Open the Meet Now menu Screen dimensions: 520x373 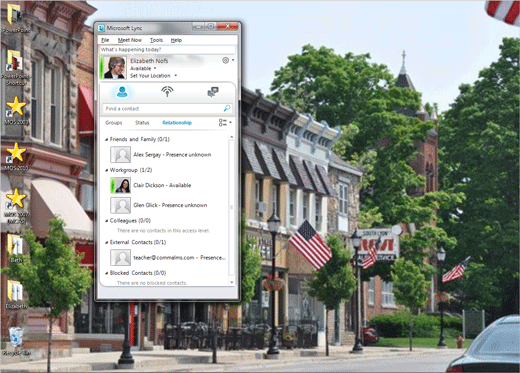[x=130, y=40]
